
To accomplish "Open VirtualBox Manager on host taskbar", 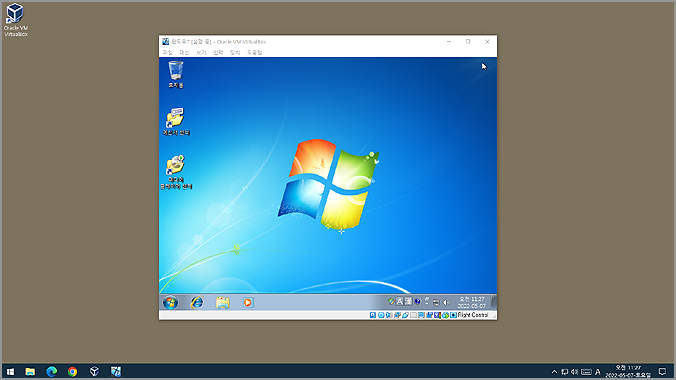I will pos(94,371).
